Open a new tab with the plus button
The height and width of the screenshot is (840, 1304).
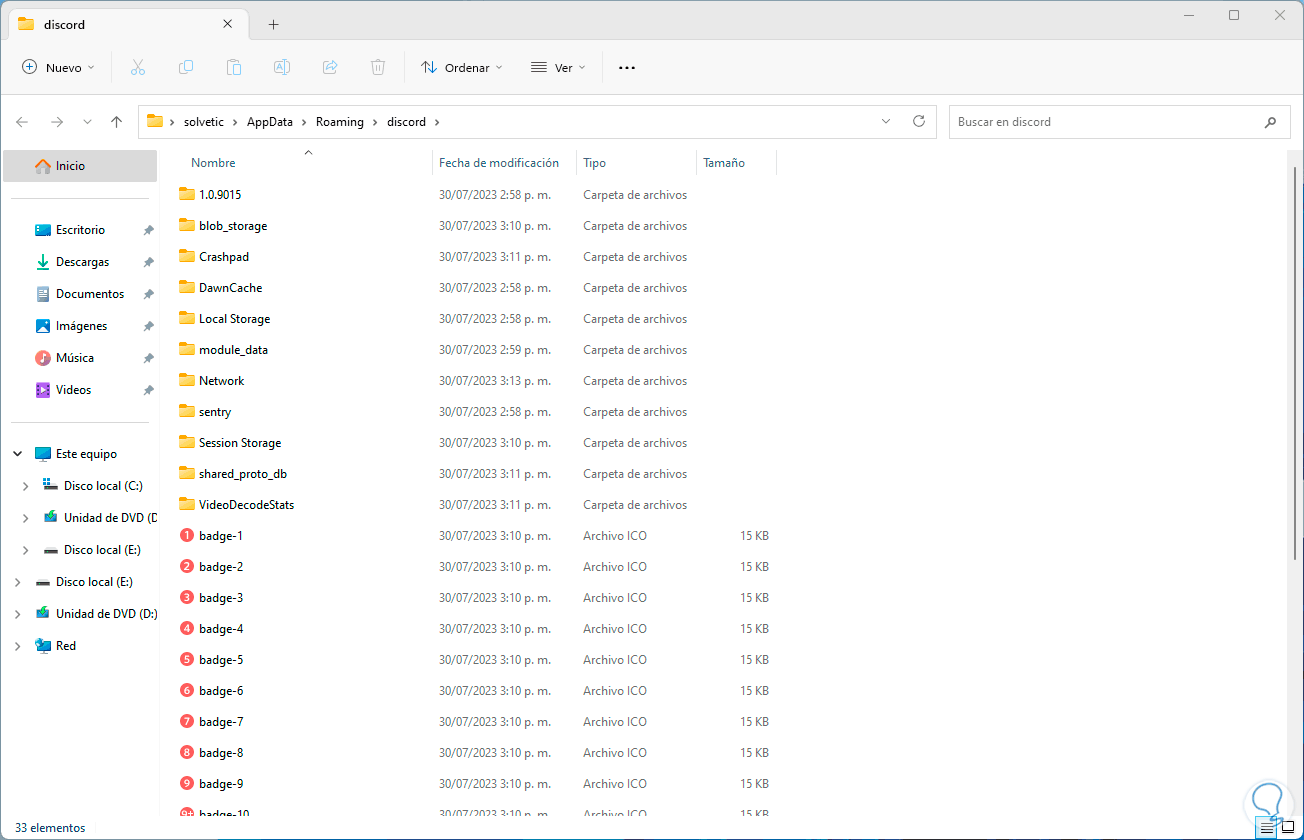(x=273, y=24)
